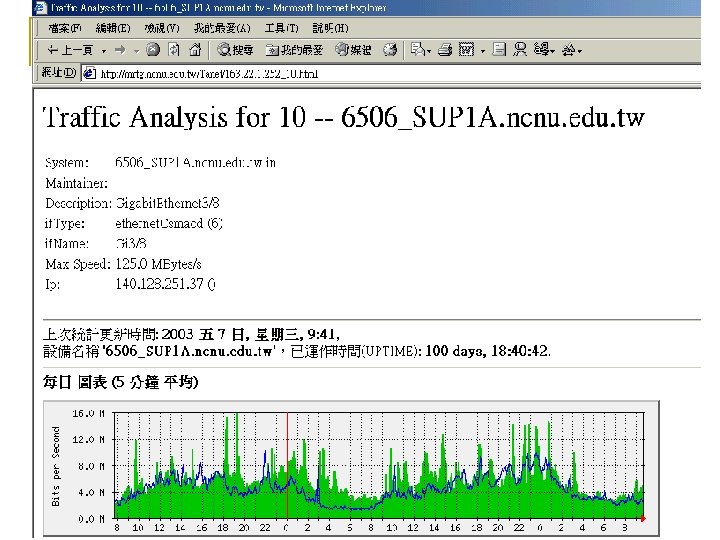Open the 檢視(V) menu
Screen dimensions: 720x540
point(162,28)
